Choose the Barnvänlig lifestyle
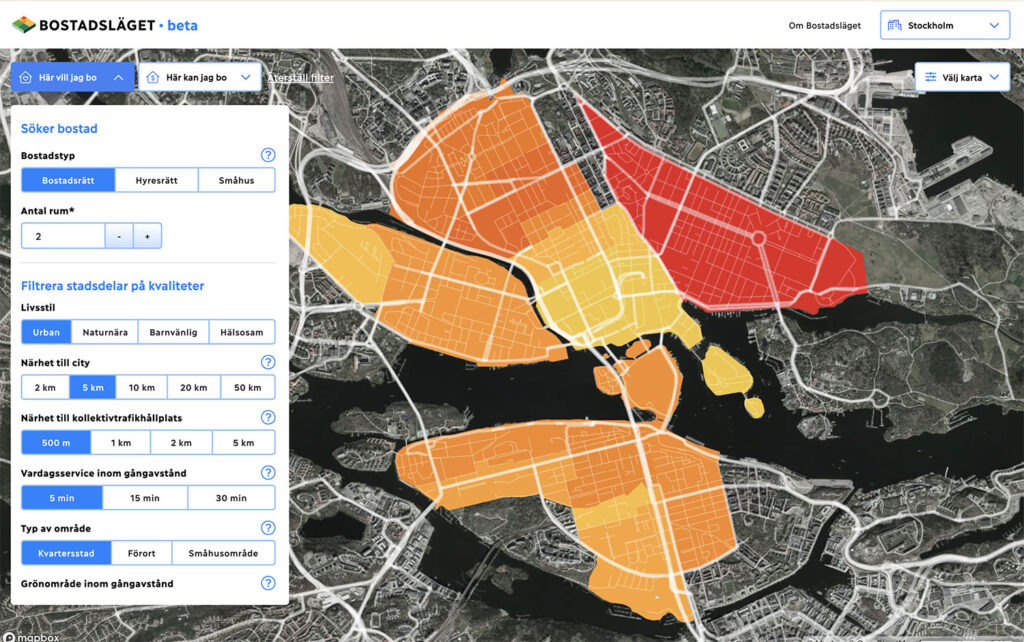Viewport: 1024px width, 642px height. [x=173, y=332]
